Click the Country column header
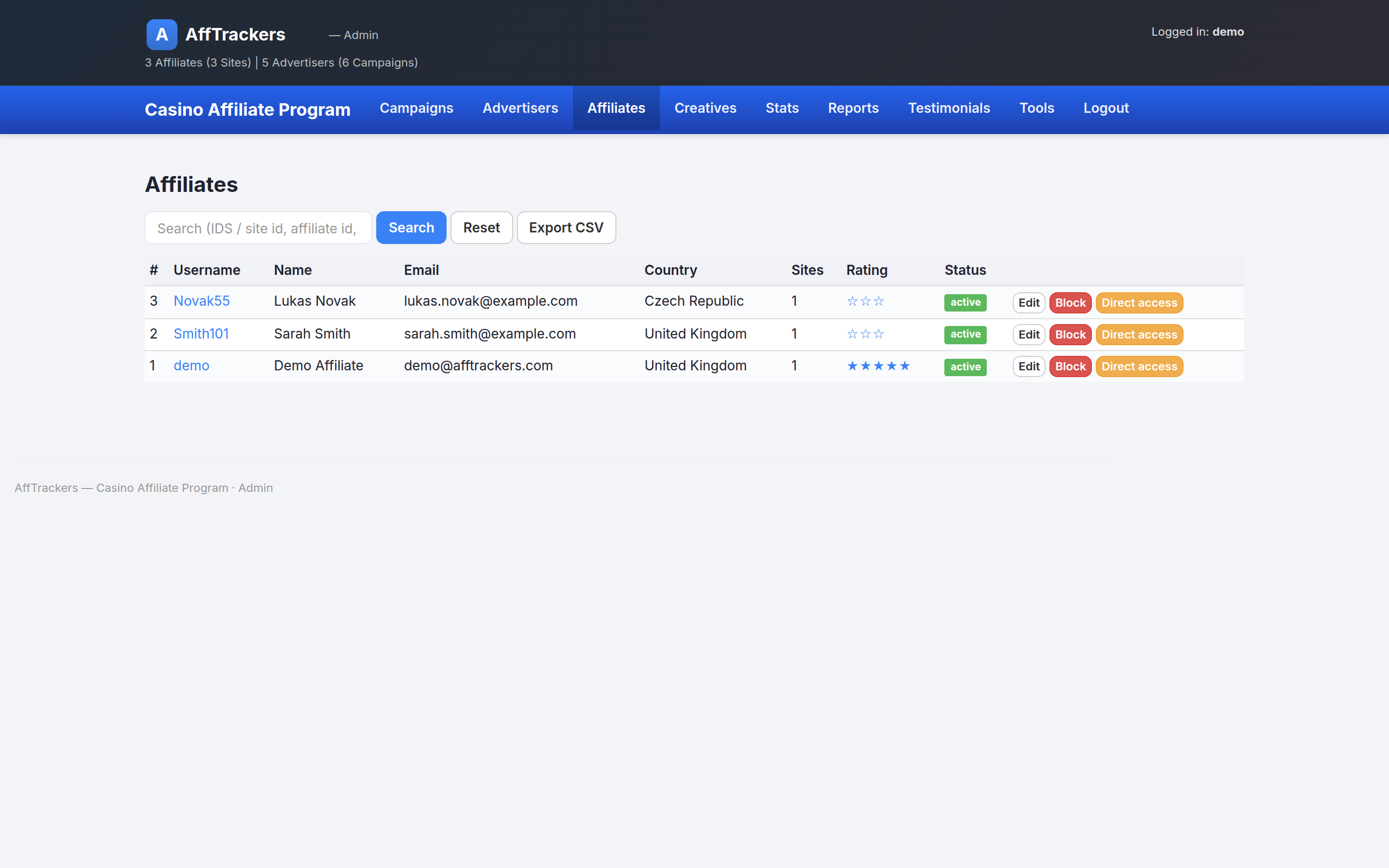Viewport: 1389px width, 868px height. (x=670, y=270)
